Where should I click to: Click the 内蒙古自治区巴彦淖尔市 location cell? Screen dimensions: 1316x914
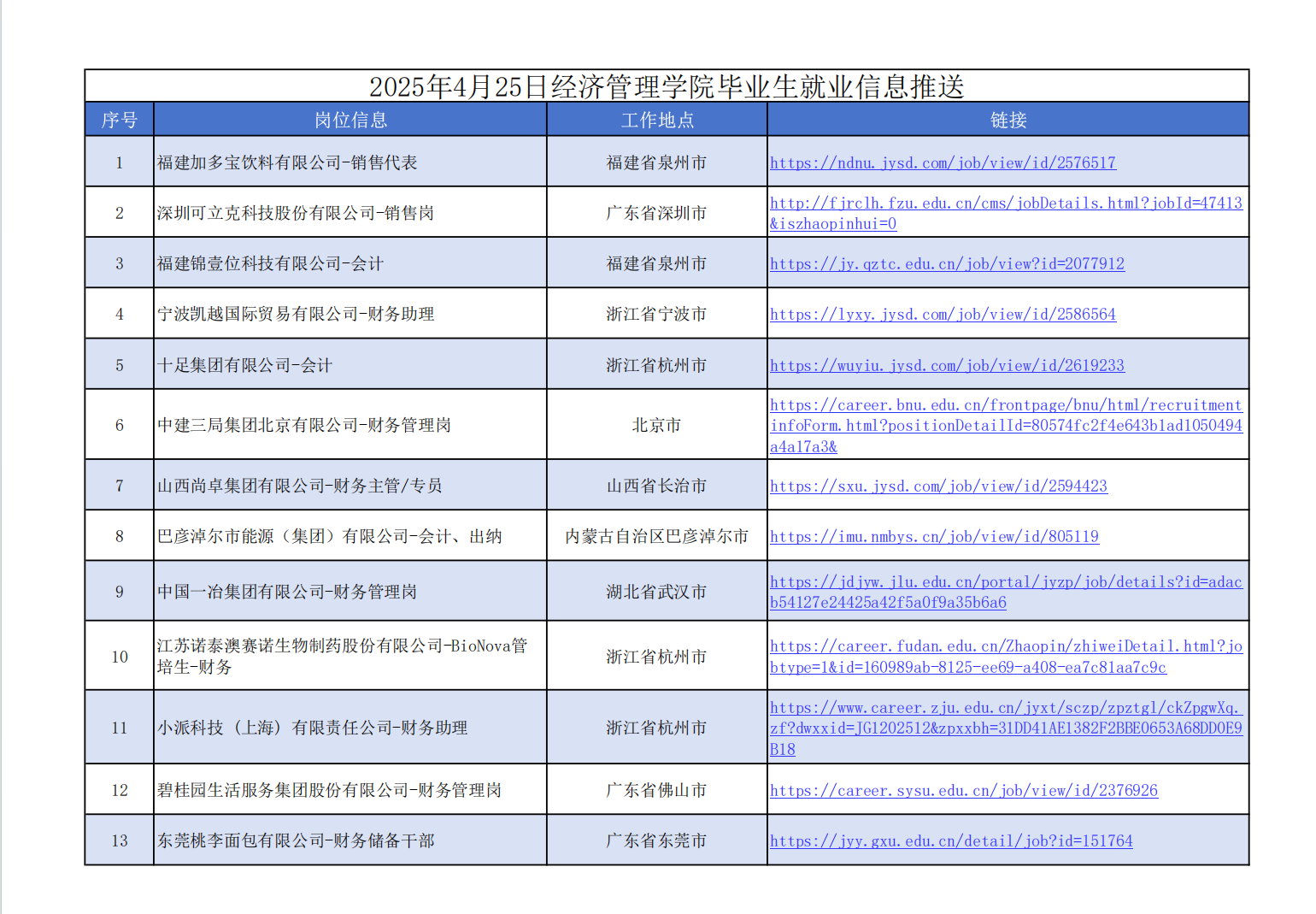coord(656,536)
